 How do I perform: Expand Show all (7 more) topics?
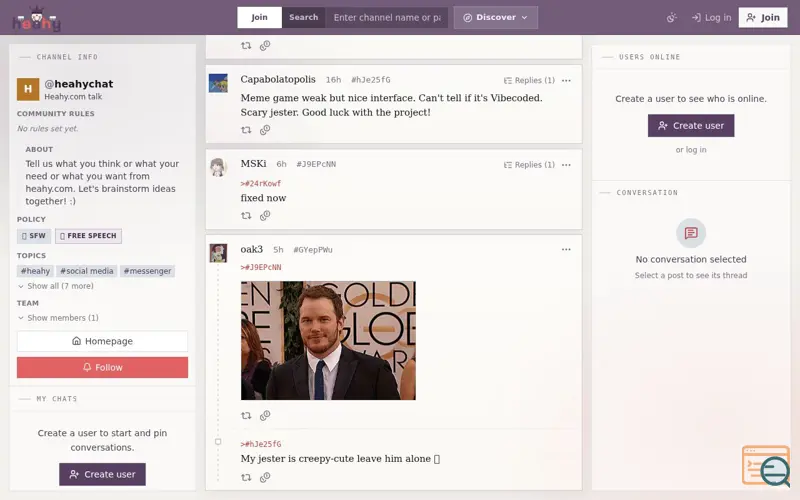pos(56,286)
